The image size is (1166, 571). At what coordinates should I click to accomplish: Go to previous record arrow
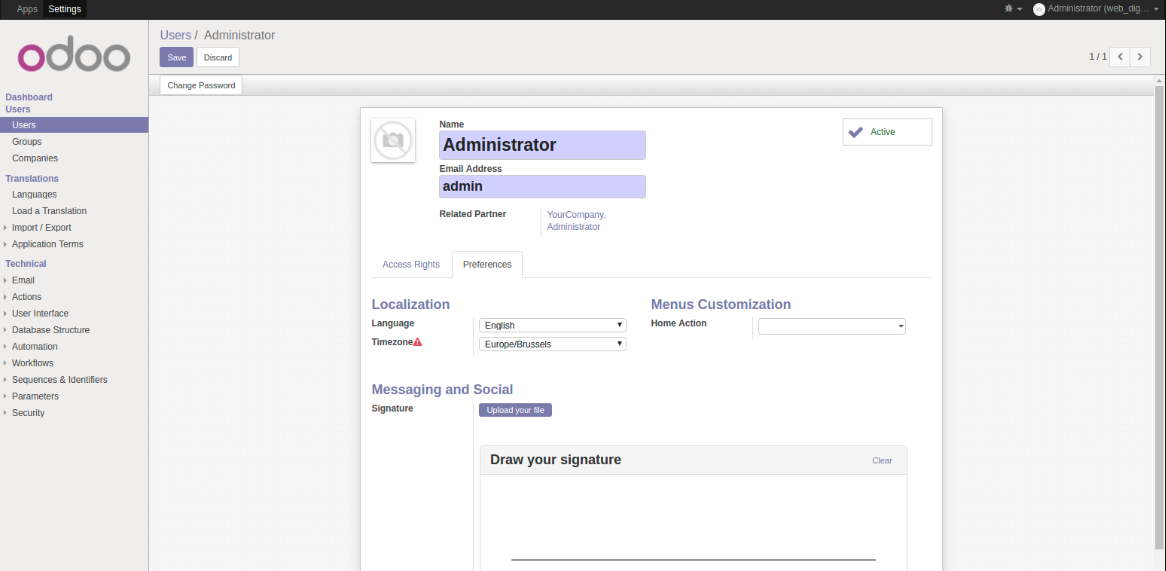[1120, 57]
